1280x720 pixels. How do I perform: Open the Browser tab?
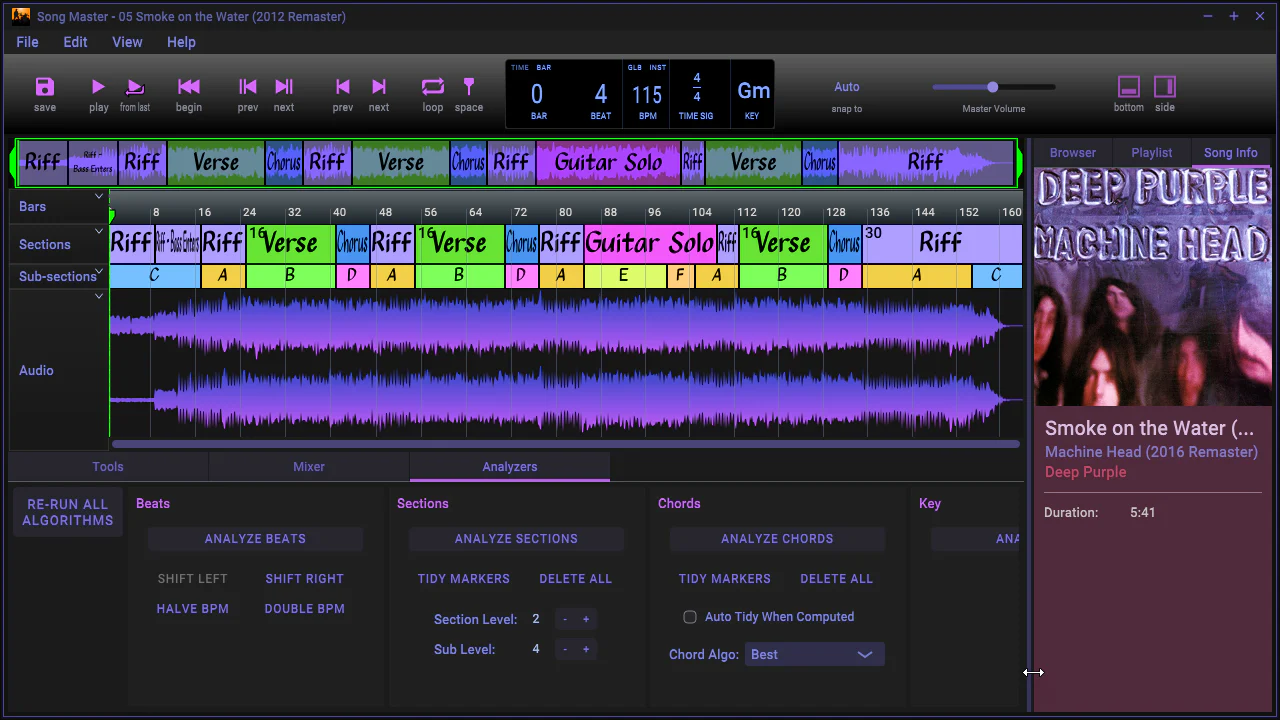pos(1073,153)
